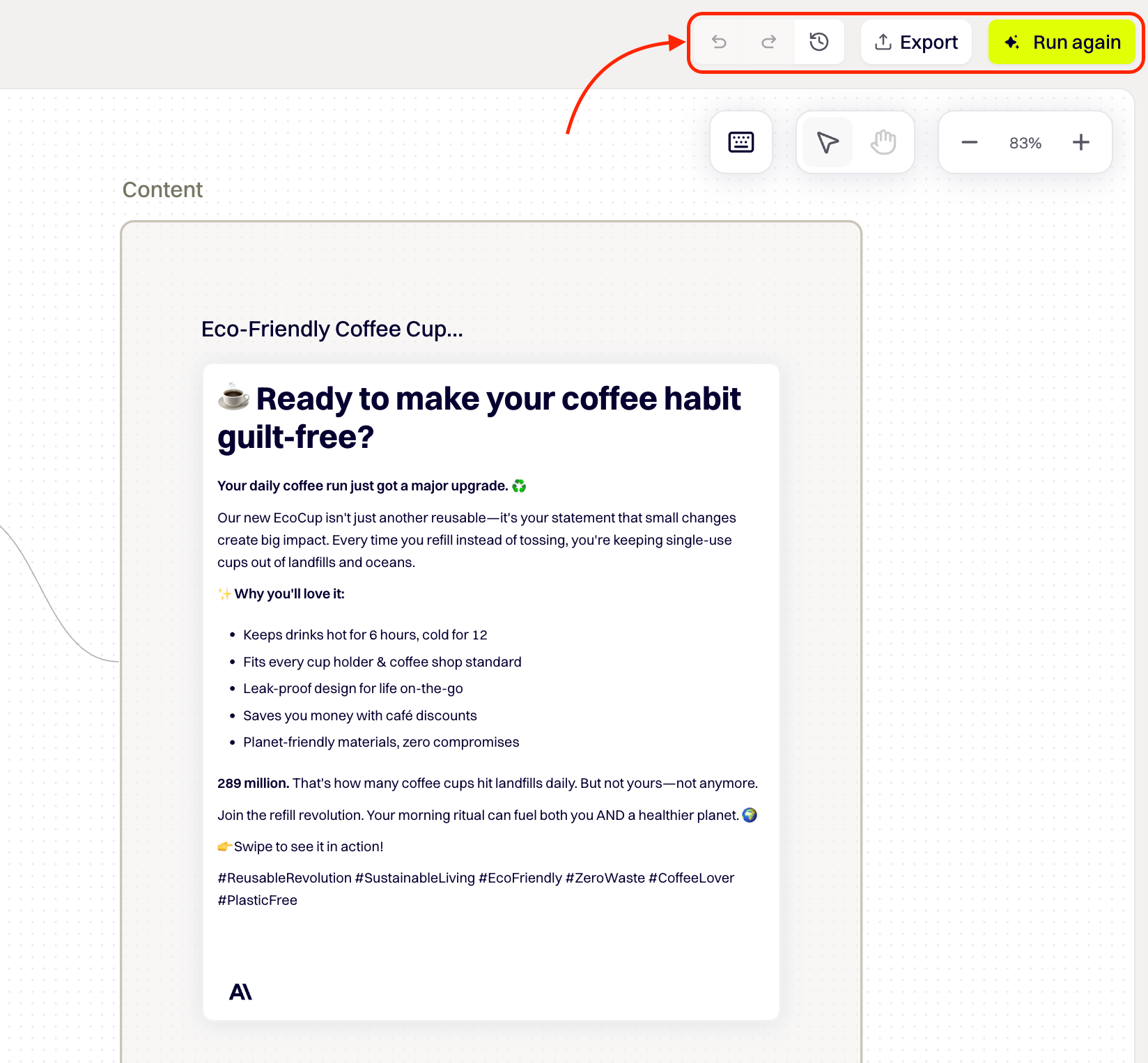Viewport: 1148px width, 1063px height.
Task: Select the hand pan tool
Action: tap(883, 142)
